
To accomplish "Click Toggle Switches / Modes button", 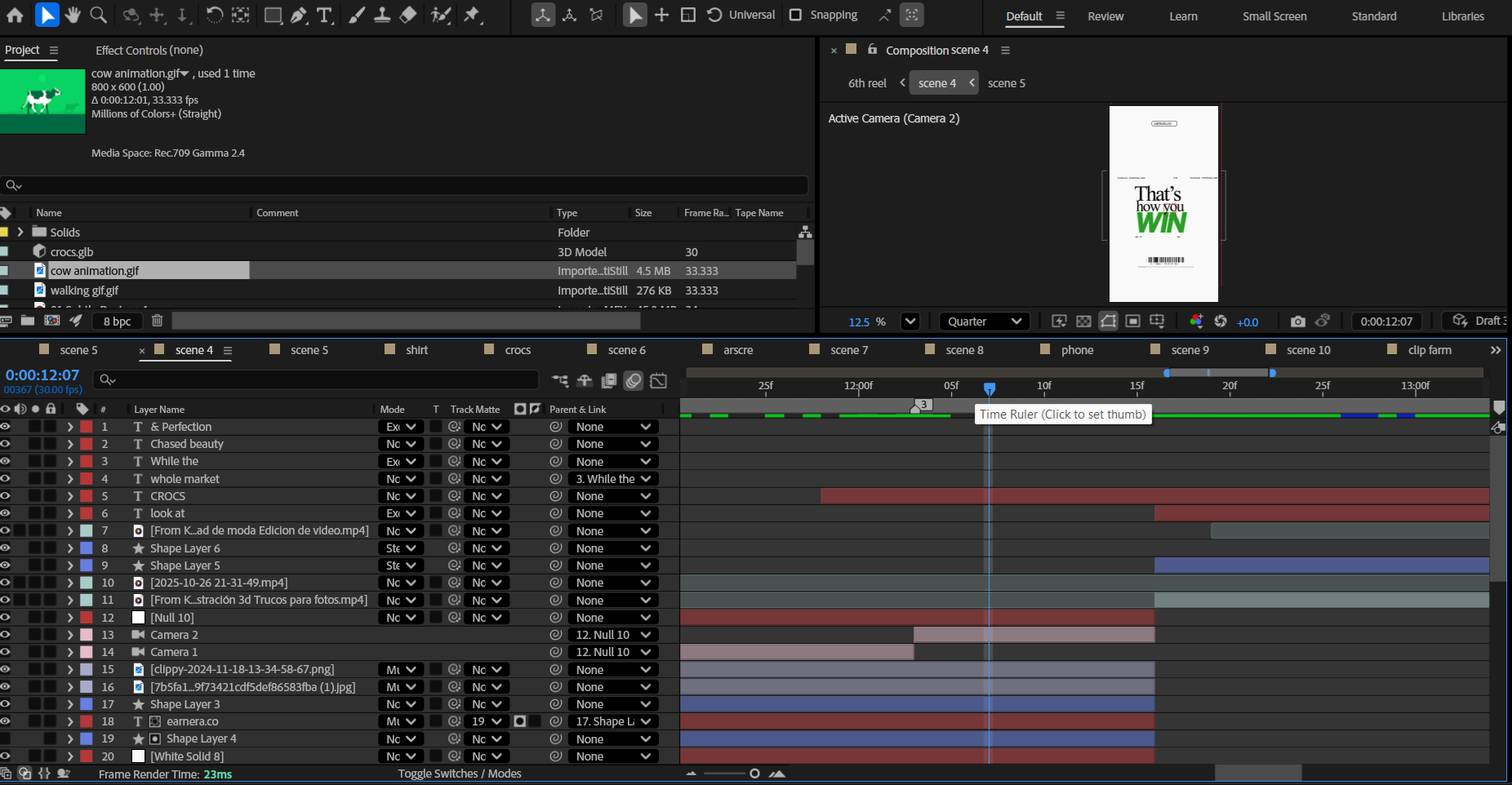I will click(x=460, y=774).
